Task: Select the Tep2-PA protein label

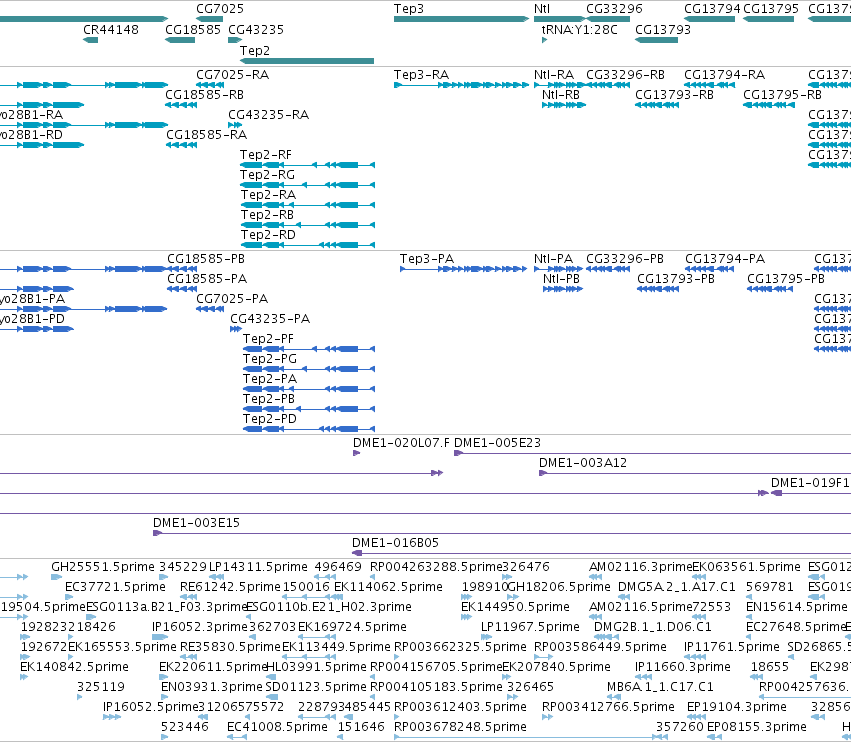Action: coord(270,378)
